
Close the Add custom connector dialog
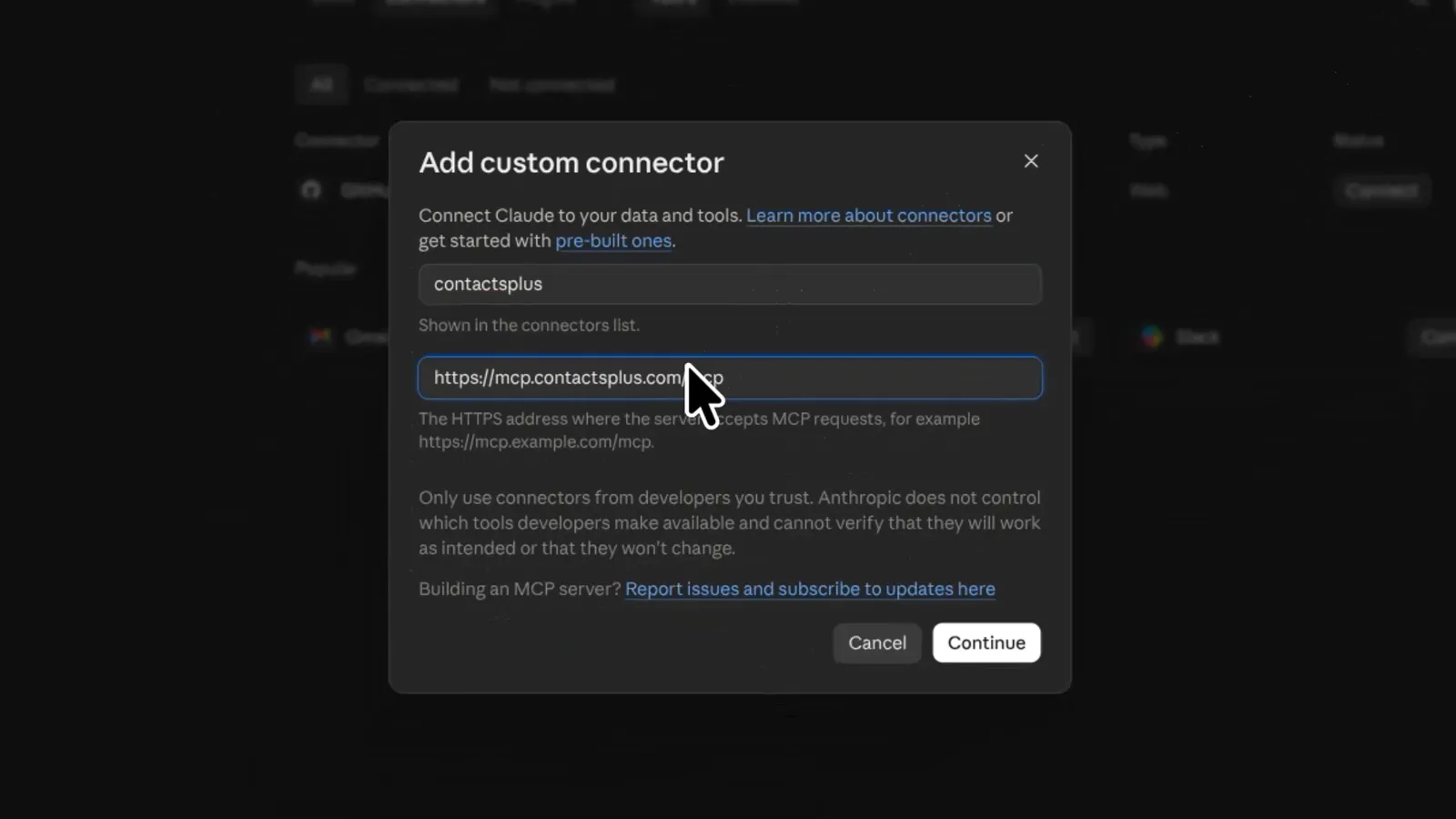point(1030,161)
